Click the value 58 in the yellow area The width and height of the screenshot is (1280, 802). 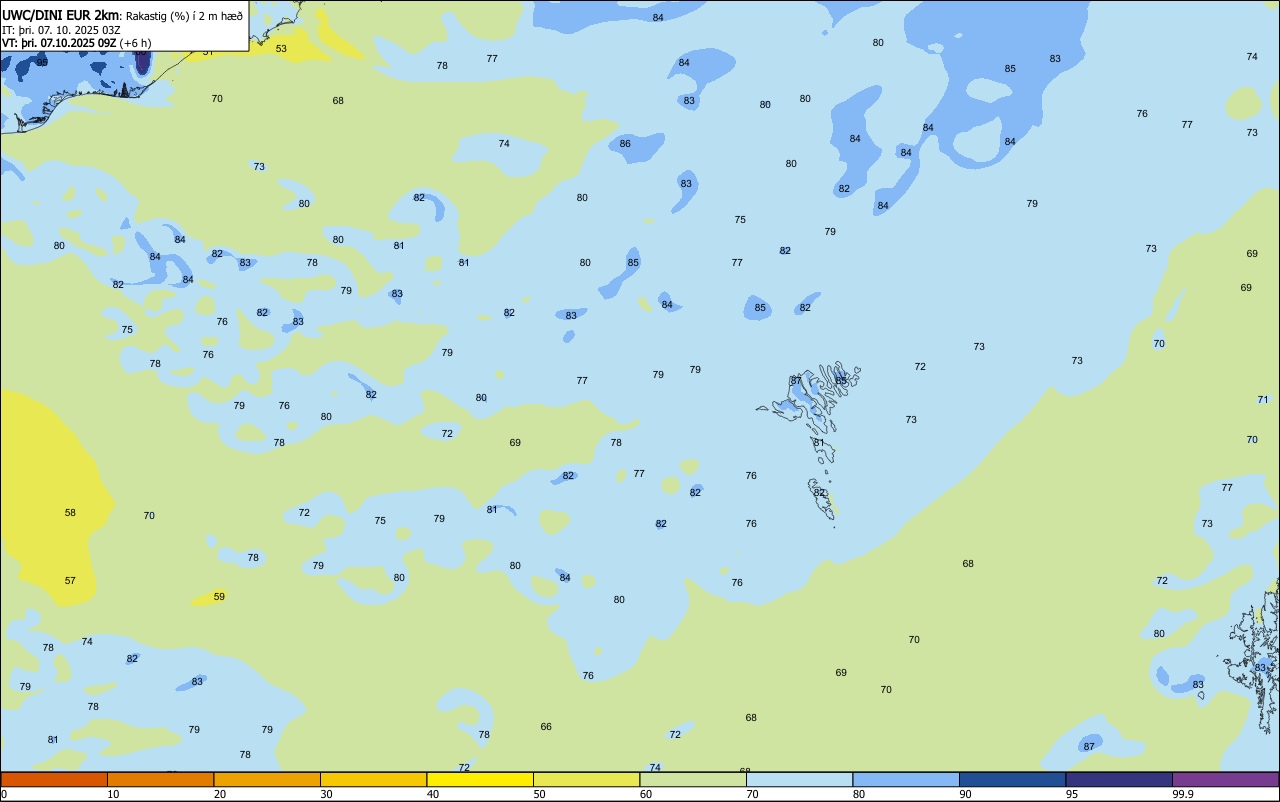70,512
